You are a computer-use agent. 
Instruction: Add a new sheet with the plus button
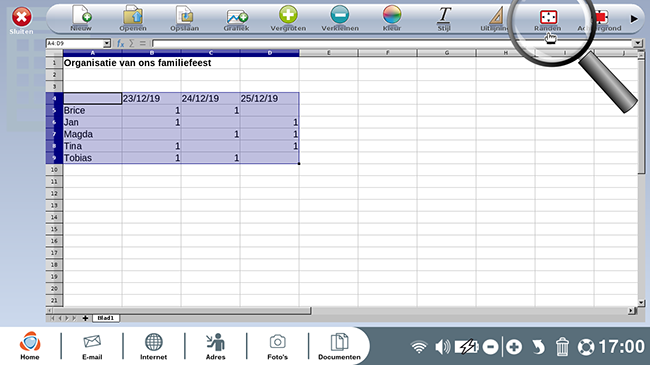(85, 318)
